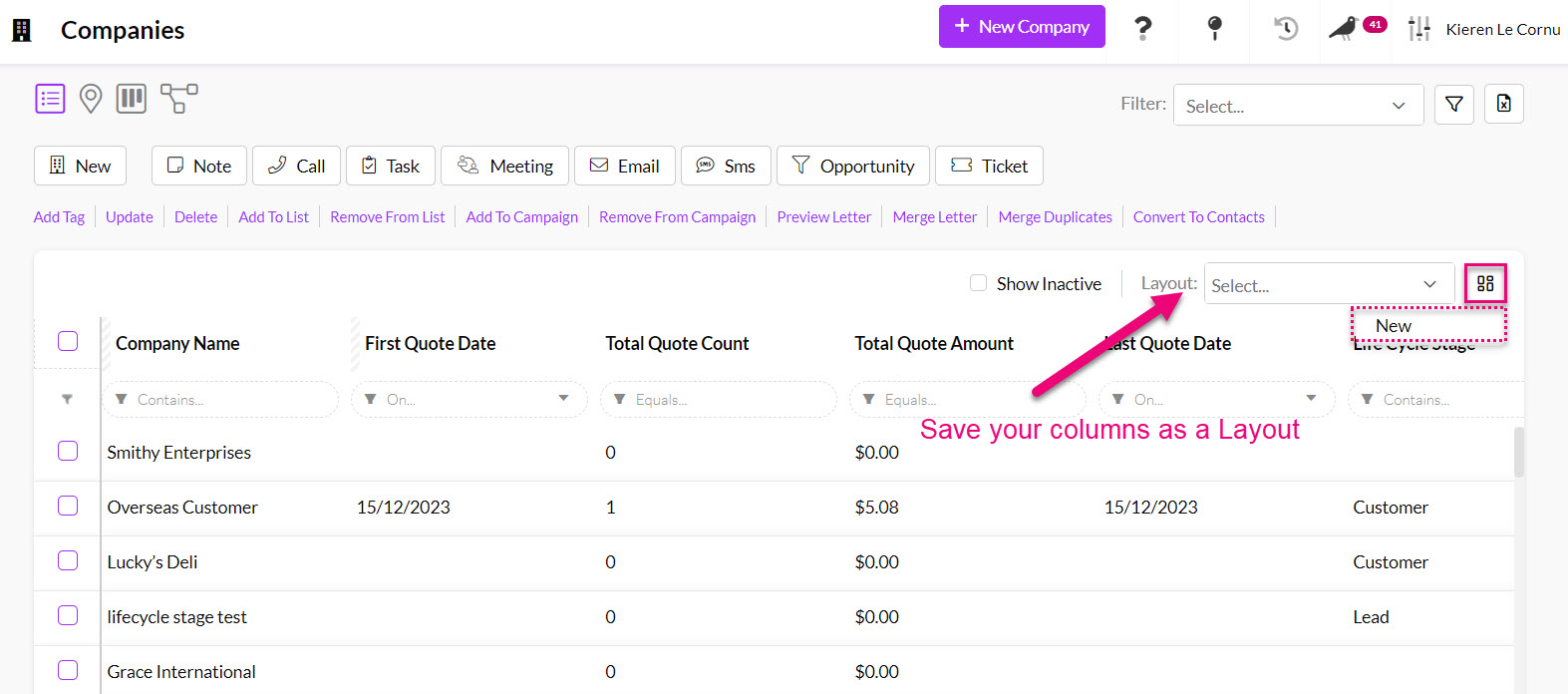Click the vertical scrollbar of the grid
Screen dimensions: 1568x694
(1519, 453)
